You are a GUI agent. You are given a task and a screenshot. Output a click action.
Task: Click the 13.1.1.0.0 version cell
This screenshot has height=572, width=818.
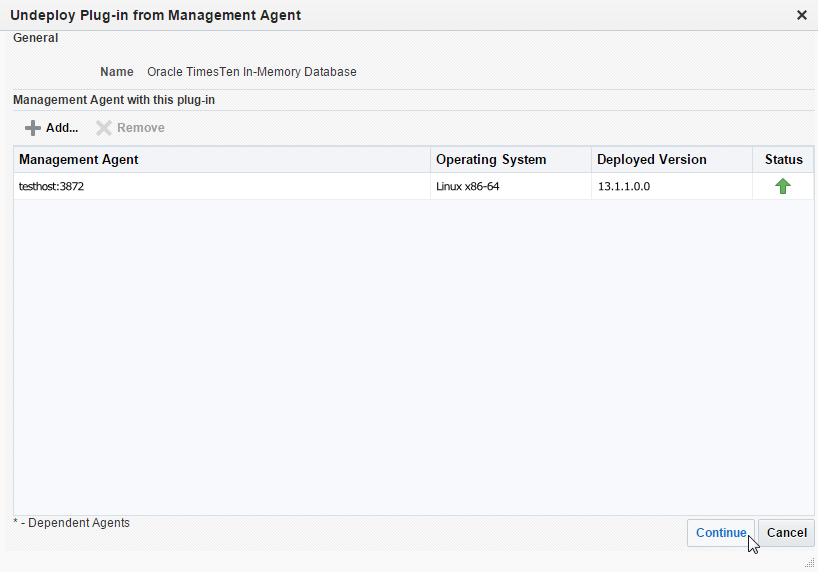tap(672, 186)
